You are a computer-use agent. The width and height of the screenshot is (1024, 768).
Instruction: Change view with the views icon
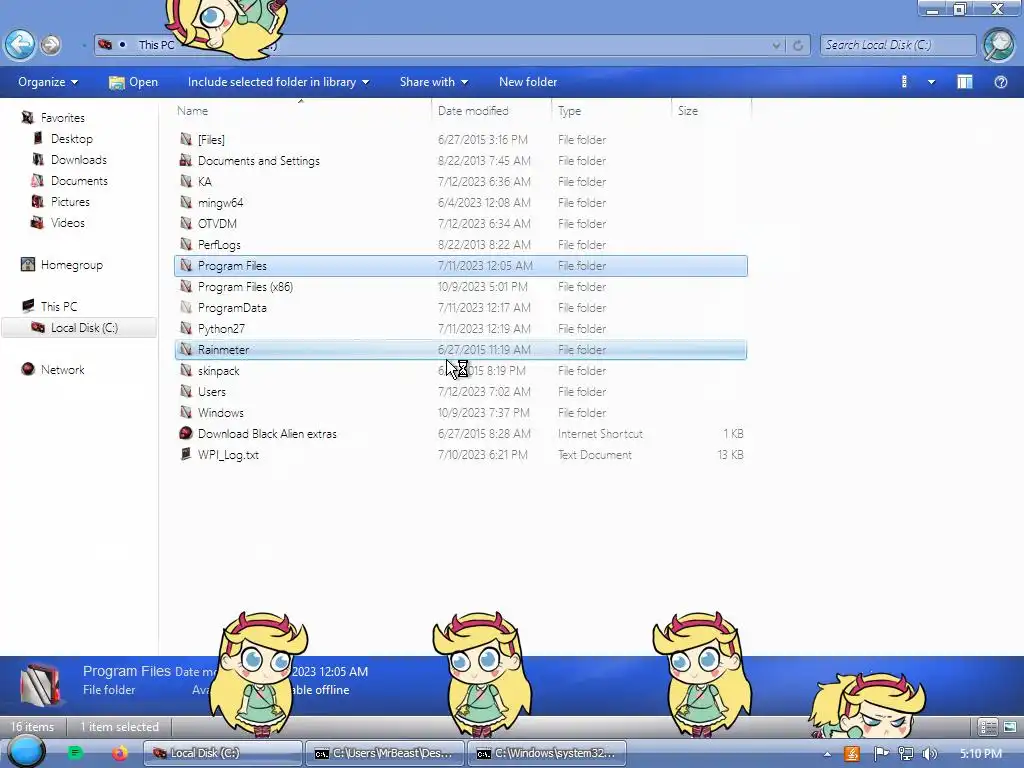(904, 82)
